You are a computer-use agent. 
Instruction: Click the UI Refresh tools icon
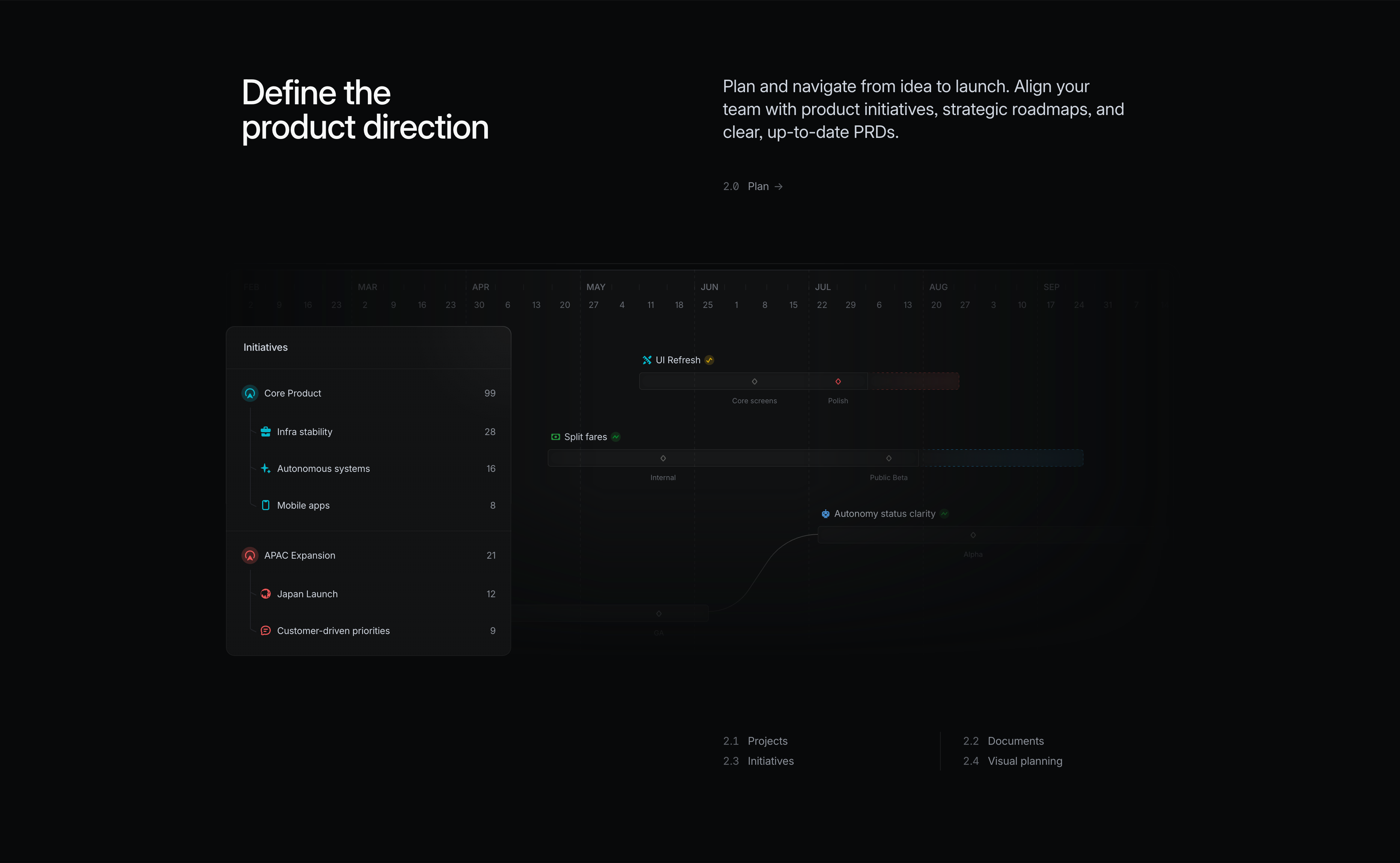point(647,360)
